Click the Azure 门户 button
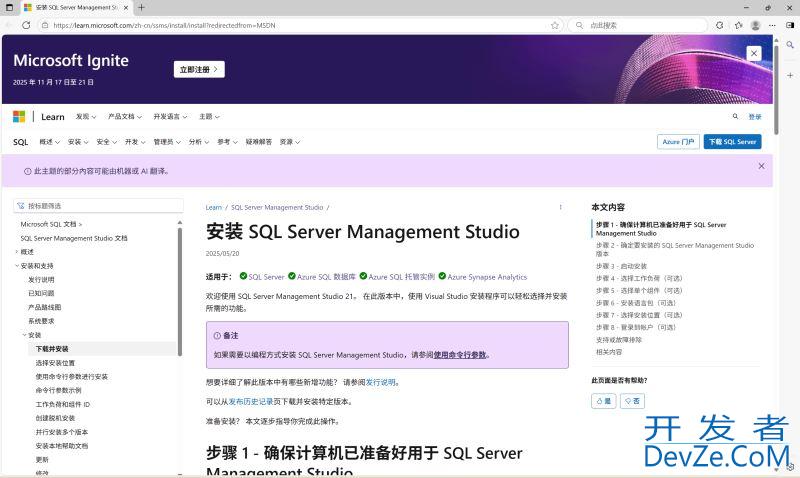800x478 pixels. 678,142
